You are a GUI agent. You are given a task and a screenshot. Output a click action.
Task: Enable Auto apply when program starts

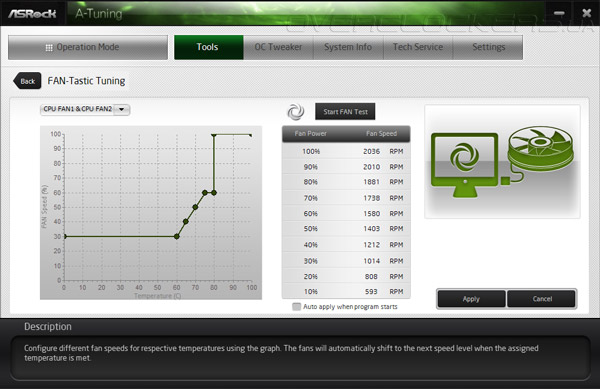pyautogui.click(x=296, y=306)
